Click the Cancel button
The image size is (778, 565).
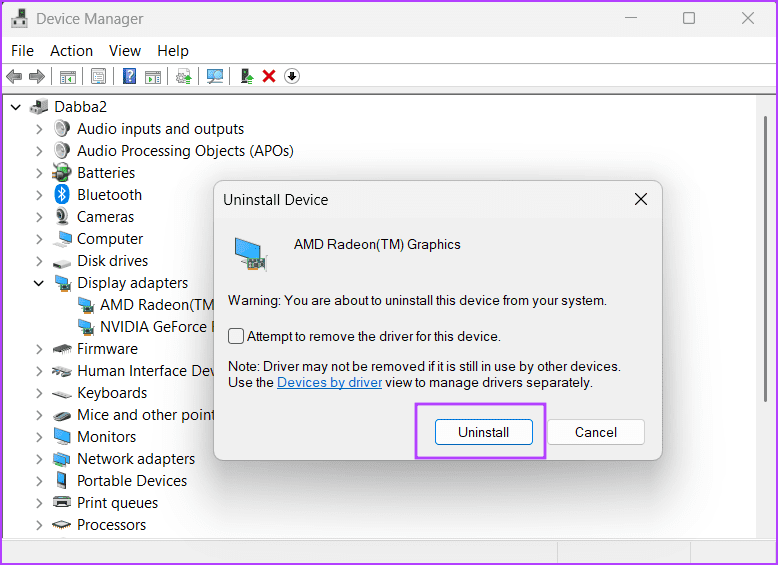[x=596, y=432]
